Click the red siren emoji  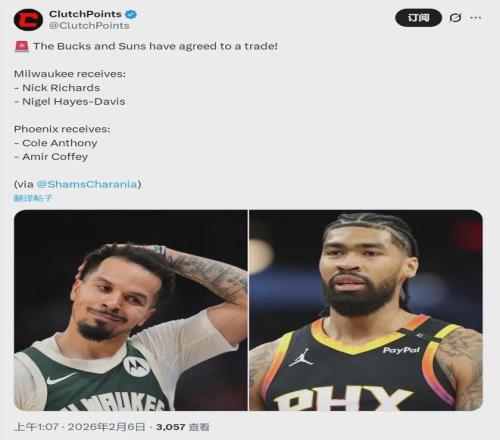22,46
